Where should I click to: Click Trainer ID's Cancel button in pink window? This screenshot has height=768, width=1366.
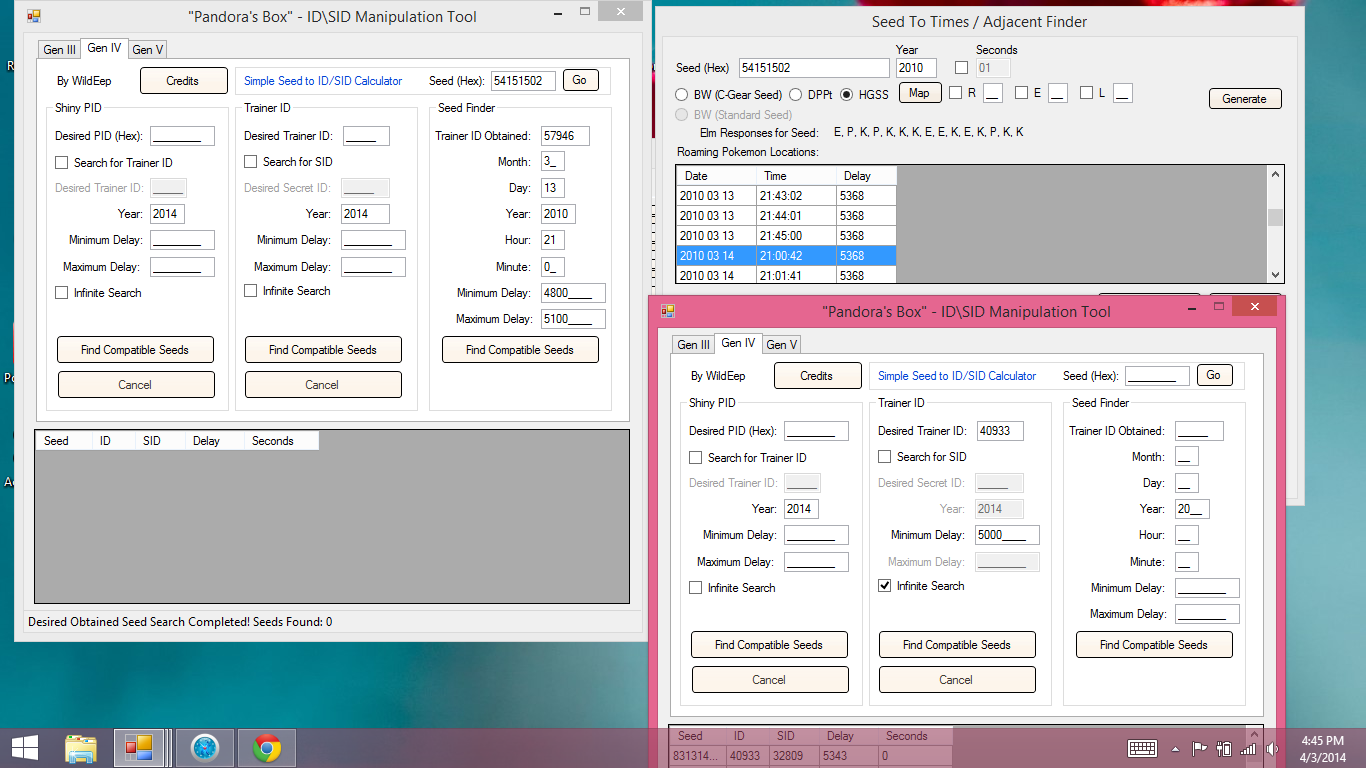click(957, 680)
